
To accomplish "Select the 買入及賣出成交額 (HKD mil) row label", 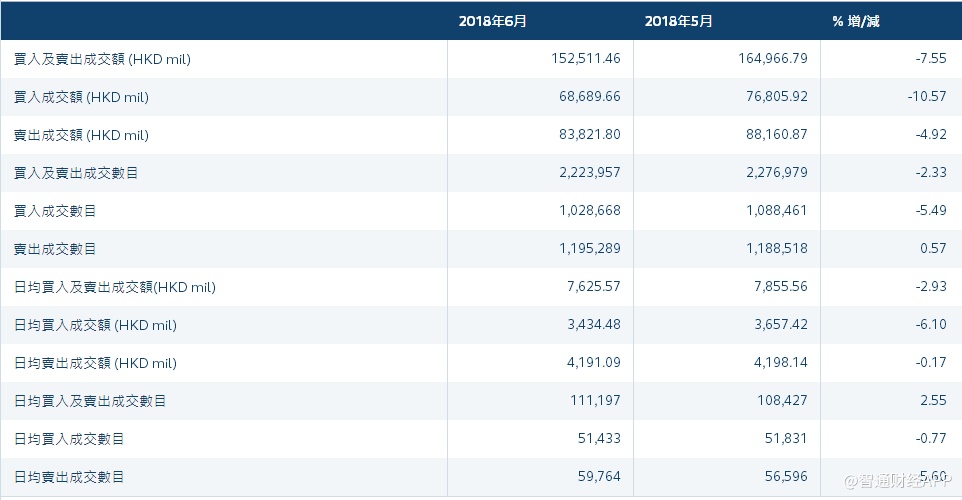I will [102, 59].
